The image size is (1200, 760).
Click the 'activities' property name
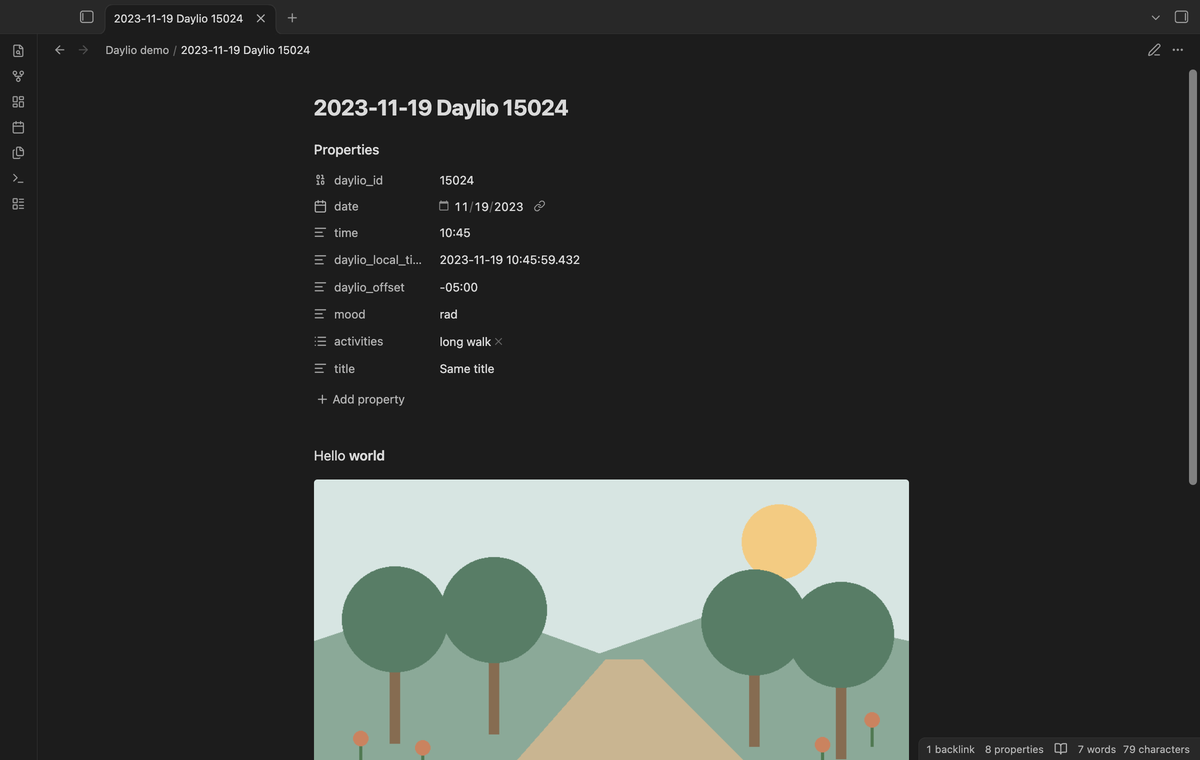[358, 341]
